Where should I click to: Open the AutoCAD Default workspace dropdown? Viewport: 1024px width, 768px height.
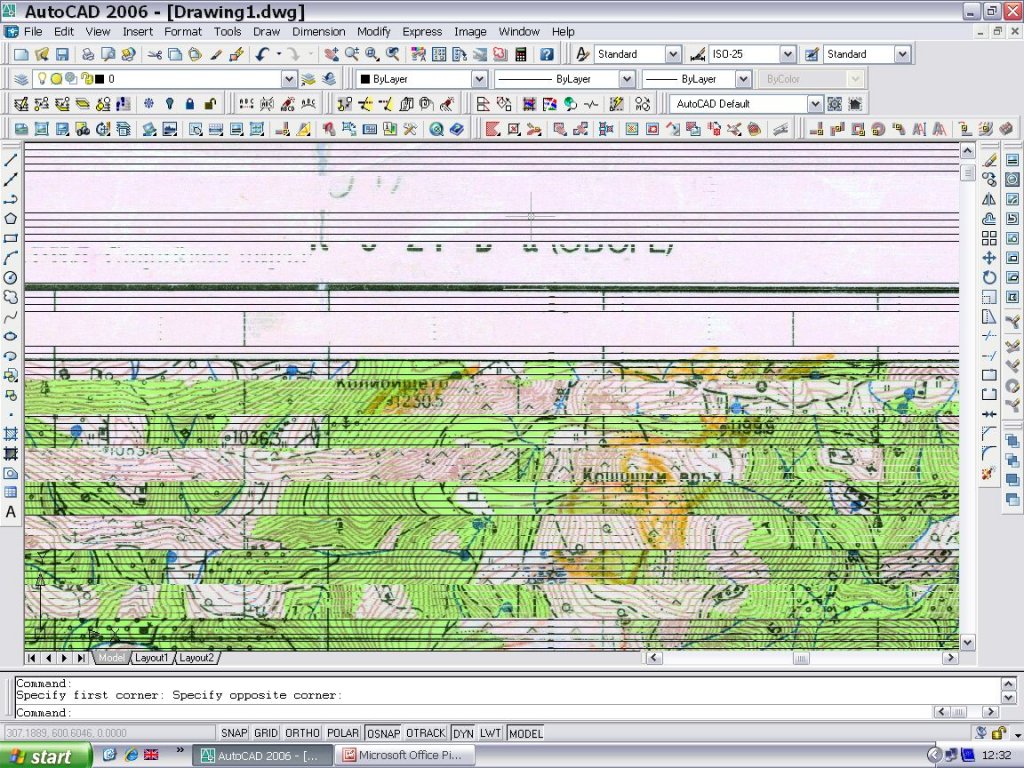815,104
